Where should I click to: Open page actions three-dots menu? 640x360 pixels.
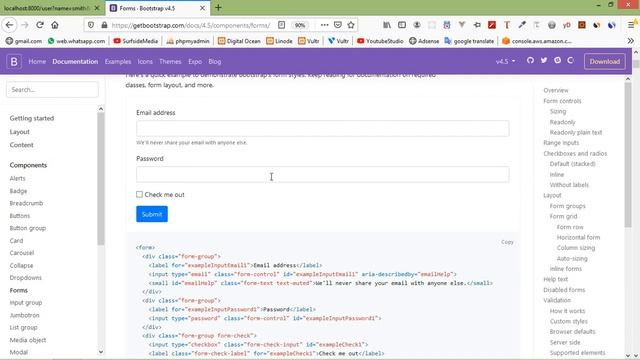click(324, 25)
